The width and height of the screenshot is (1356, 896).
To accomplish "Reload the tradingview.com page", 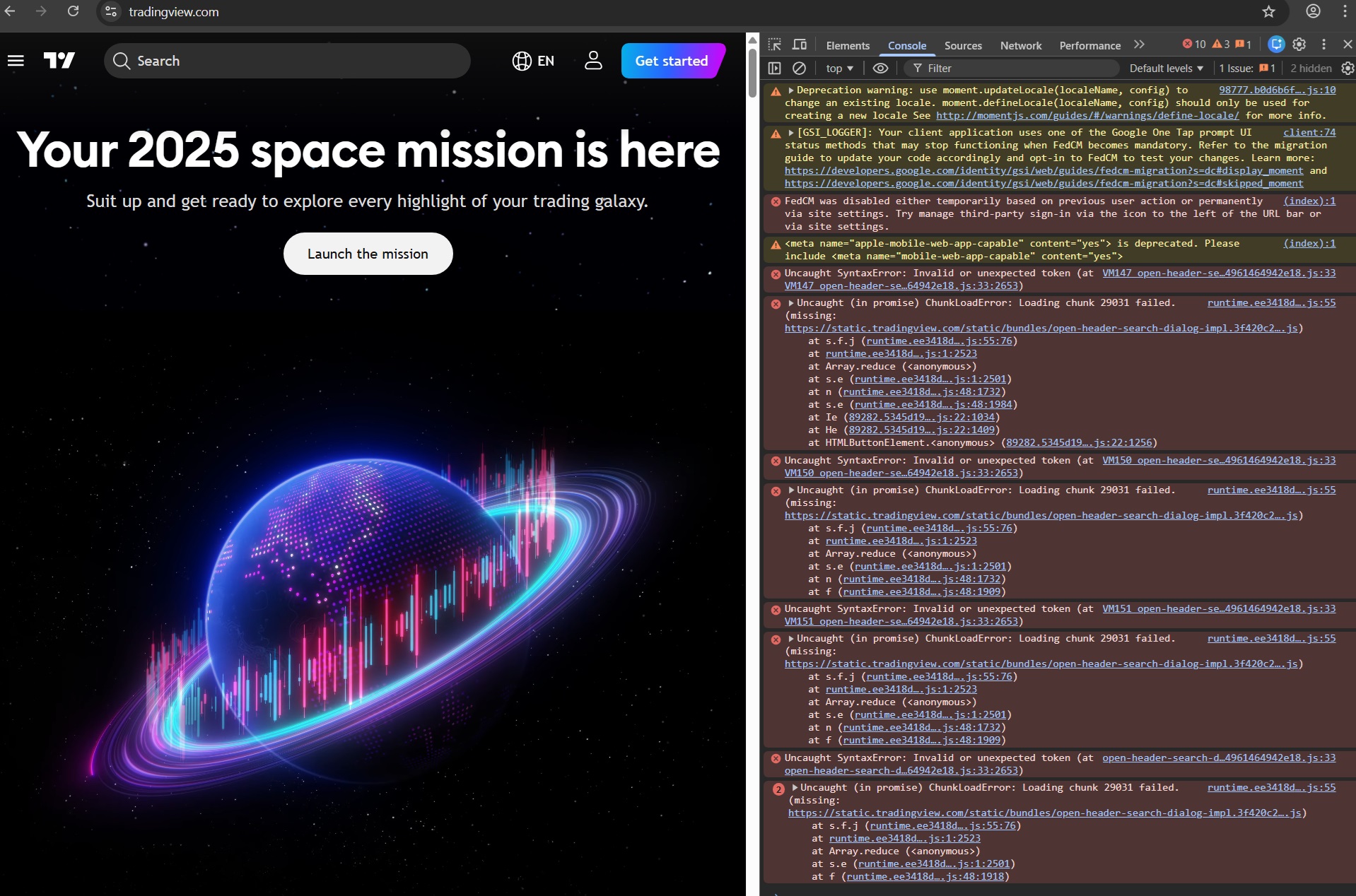I will [73, 11].
